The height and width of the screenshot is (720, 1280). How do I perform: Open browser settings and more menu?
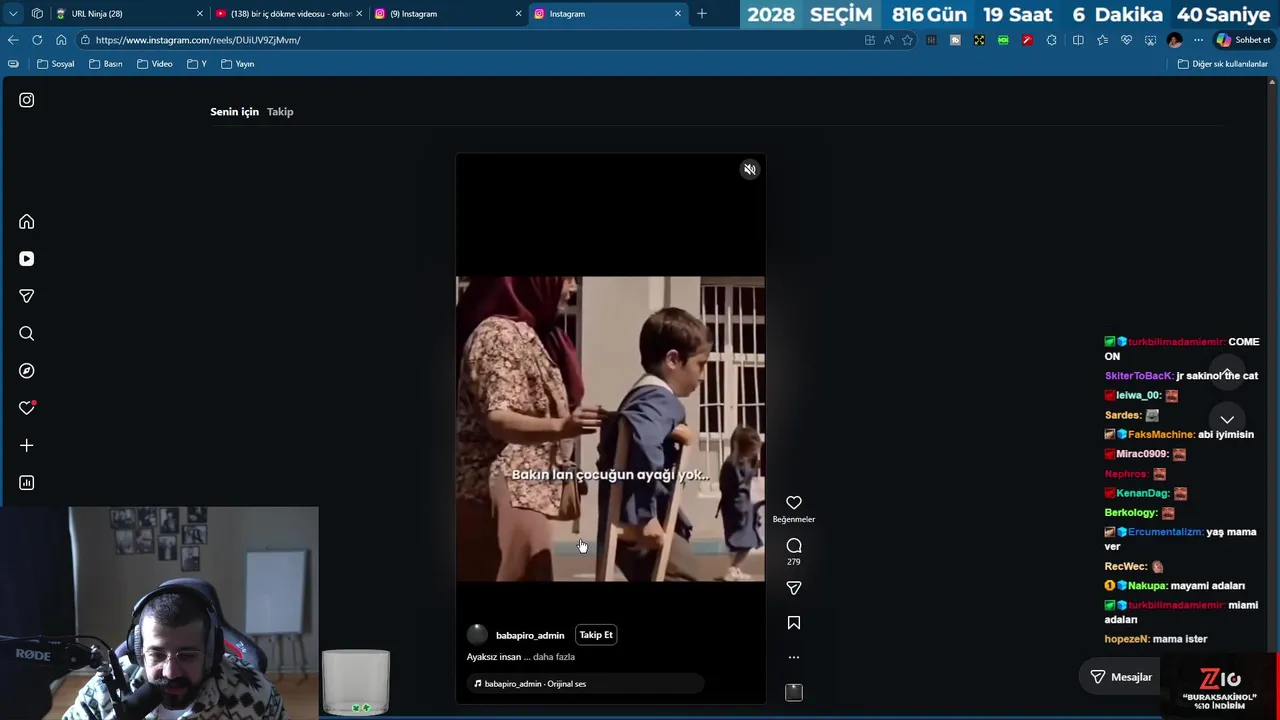click(1198, 40)
